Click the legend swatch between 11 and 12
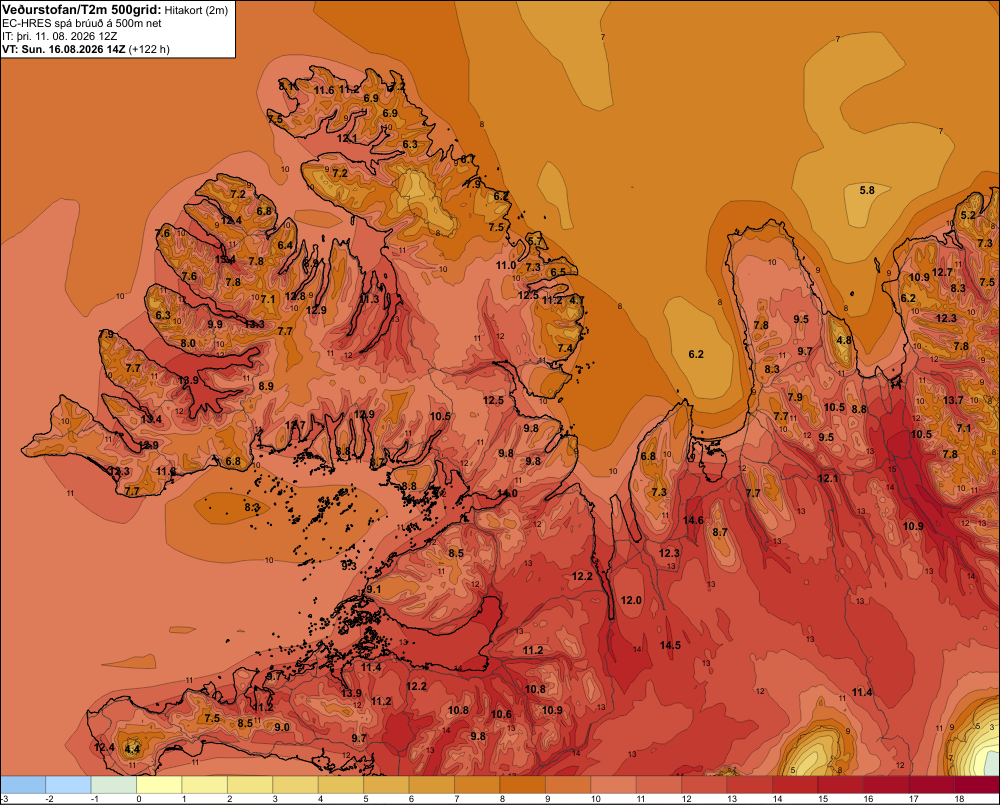Screen dimensions: 1000x805 [659, 785]
